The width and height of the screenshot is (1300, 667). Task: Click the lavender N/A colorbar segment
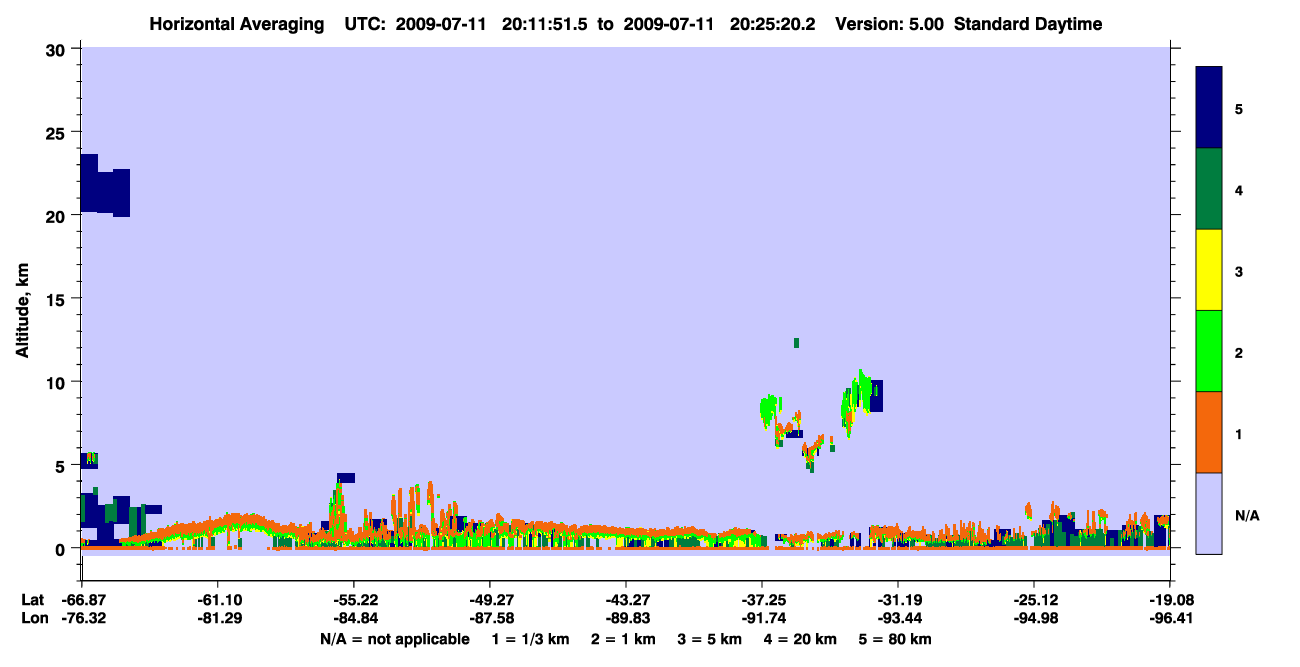click(1209, 513)
